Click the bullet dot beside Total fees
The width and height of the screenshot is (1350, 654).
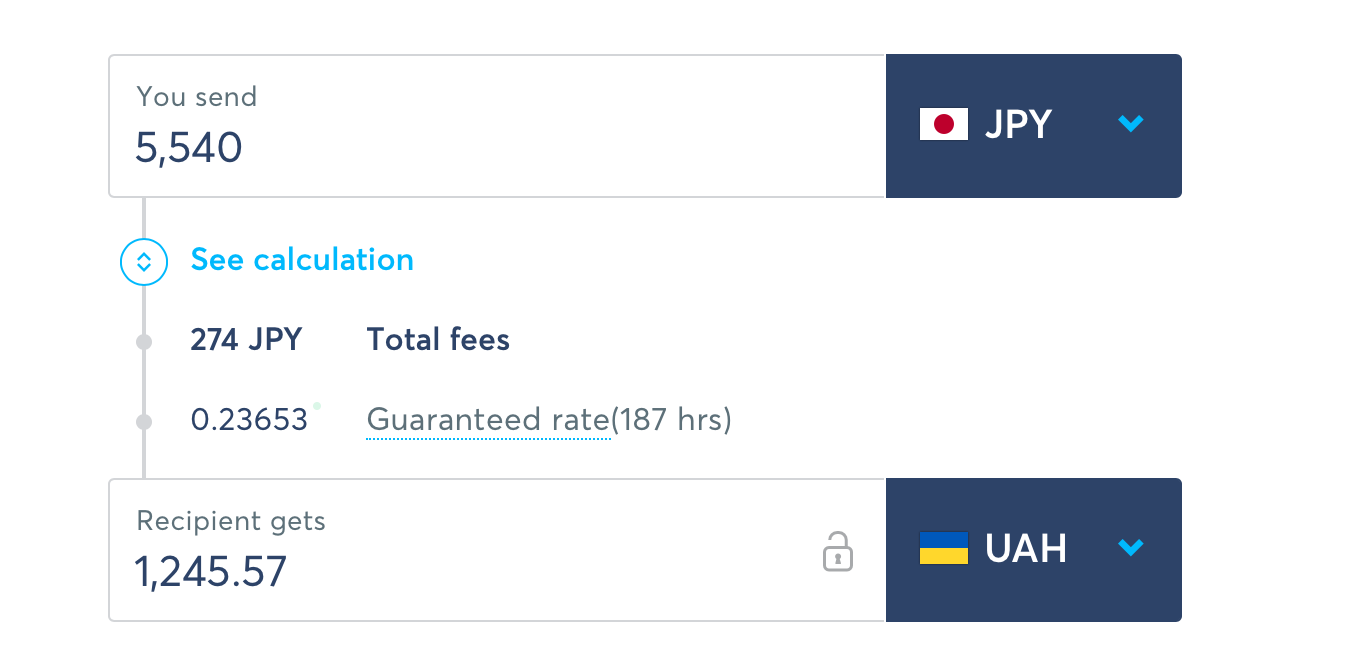tap(144, 342)
